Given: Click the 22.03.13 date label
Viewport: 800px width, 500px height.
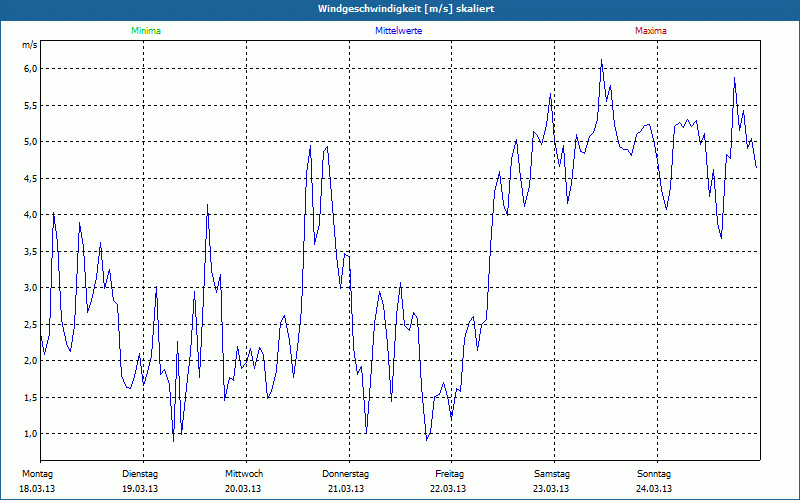Looking at the screenshot, I should tap(448, 489).
